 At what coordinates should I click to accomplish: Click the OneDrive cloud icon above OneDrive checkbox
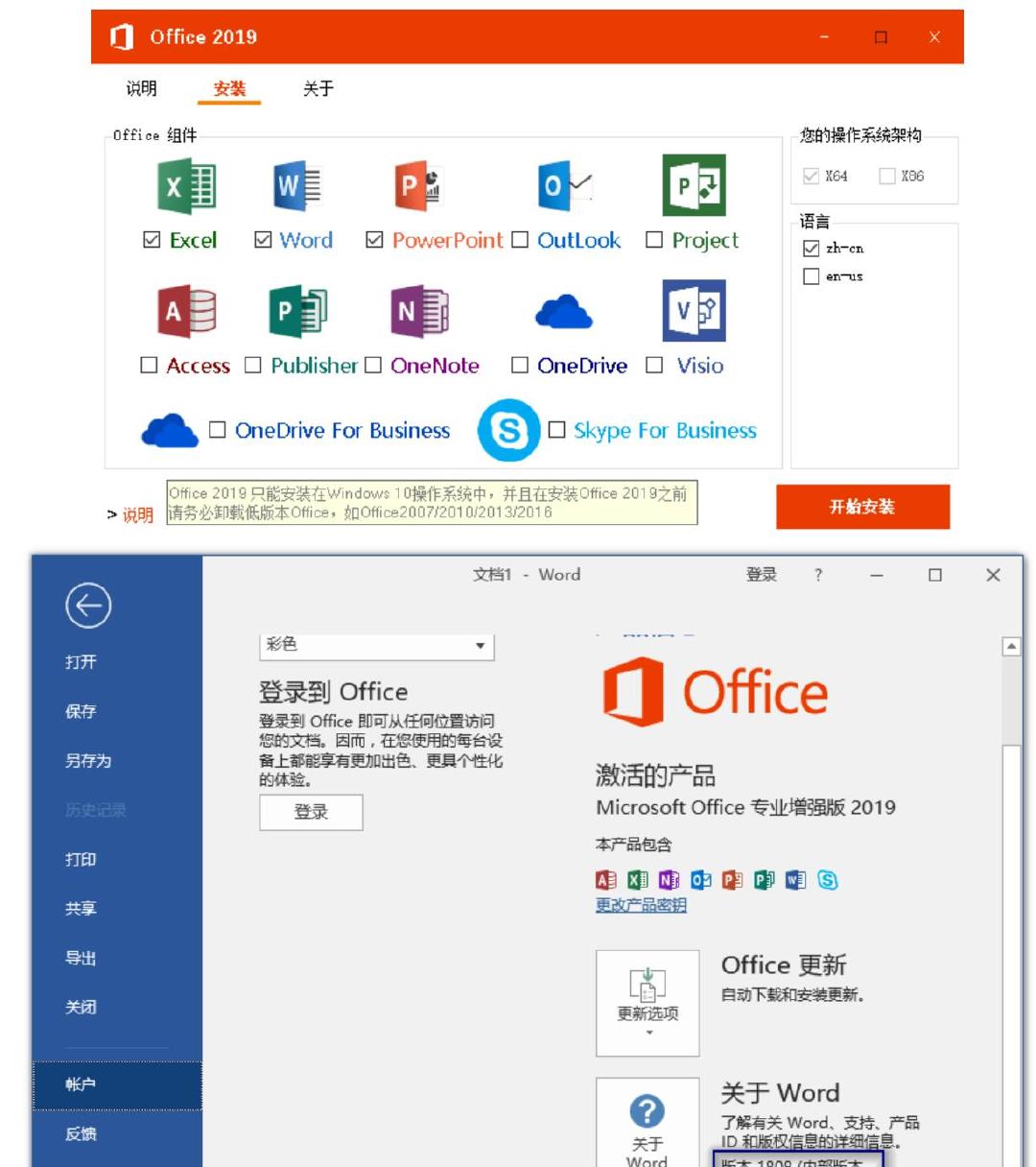coord(563,312)
